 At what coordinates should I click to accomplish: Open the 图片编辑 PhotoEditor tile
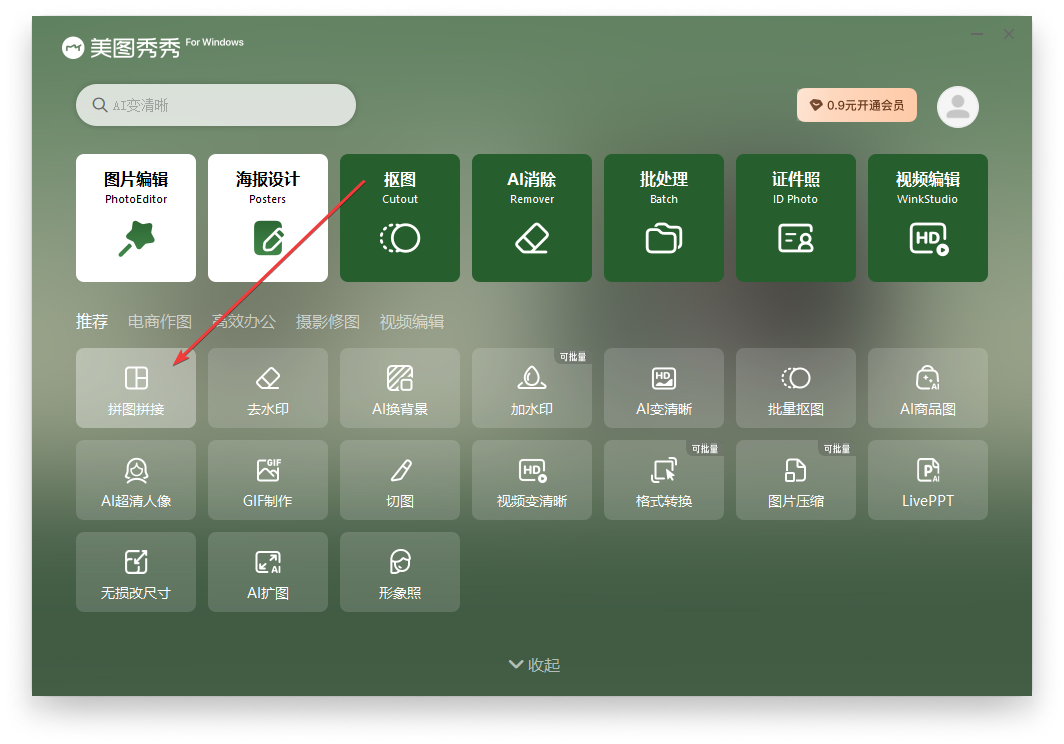(136, 218)
